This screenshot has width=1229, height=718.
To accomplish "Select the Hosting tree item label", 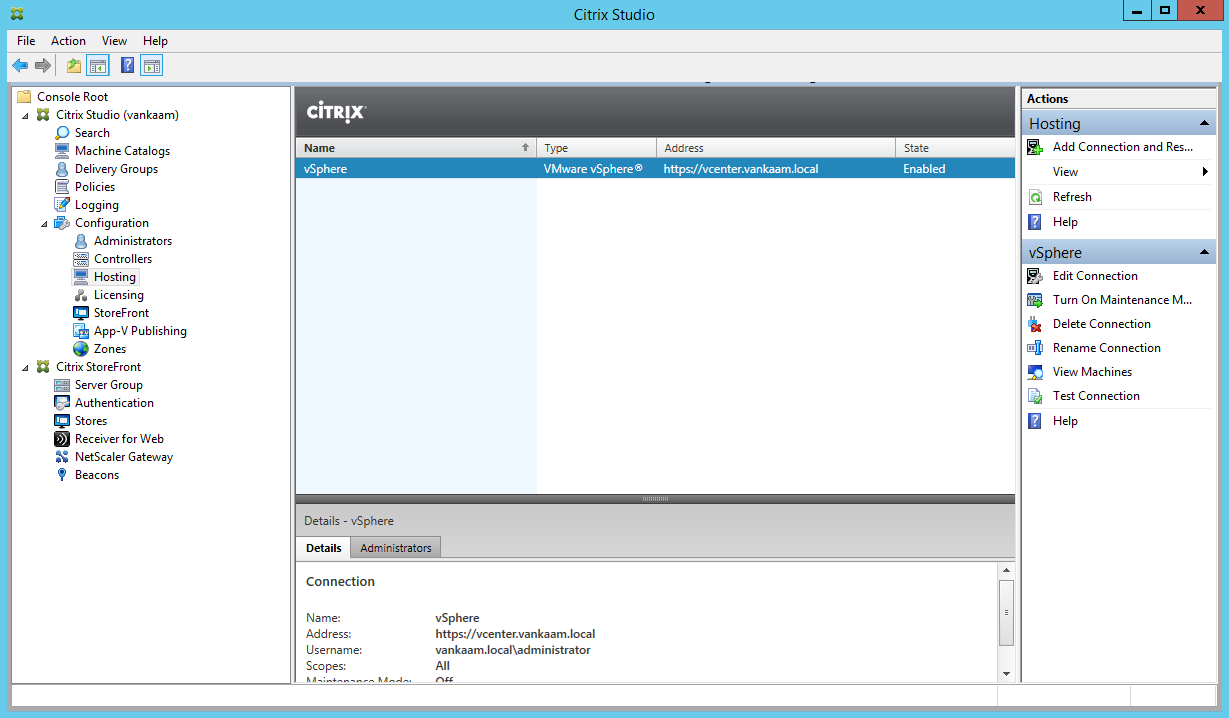I will point(115,277).
